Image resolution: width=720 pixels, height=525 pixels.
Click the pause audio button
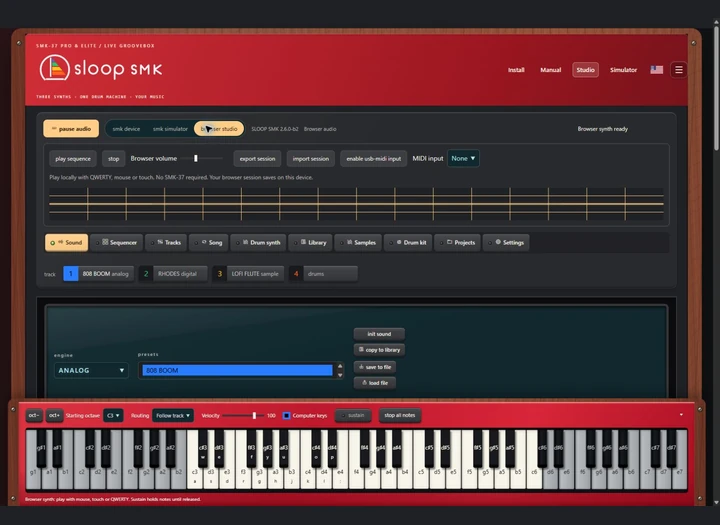(71, 129)
